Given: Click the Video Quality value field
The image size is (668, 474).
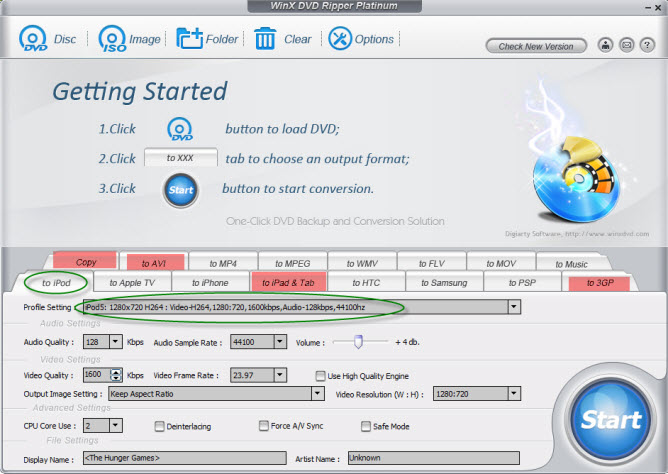Looking at the screenshot, I should pyautogui.click(x=97, y=375).
